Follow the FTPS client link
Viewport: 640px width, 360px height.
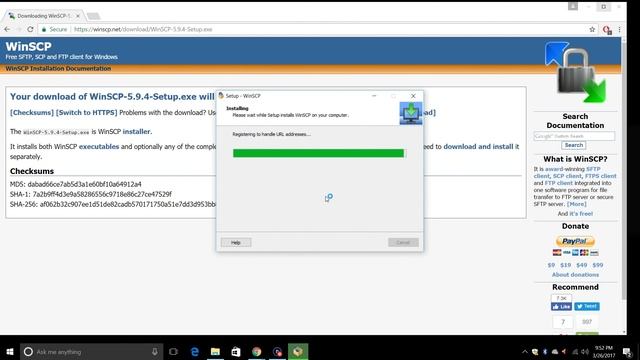tap(600, 176)
